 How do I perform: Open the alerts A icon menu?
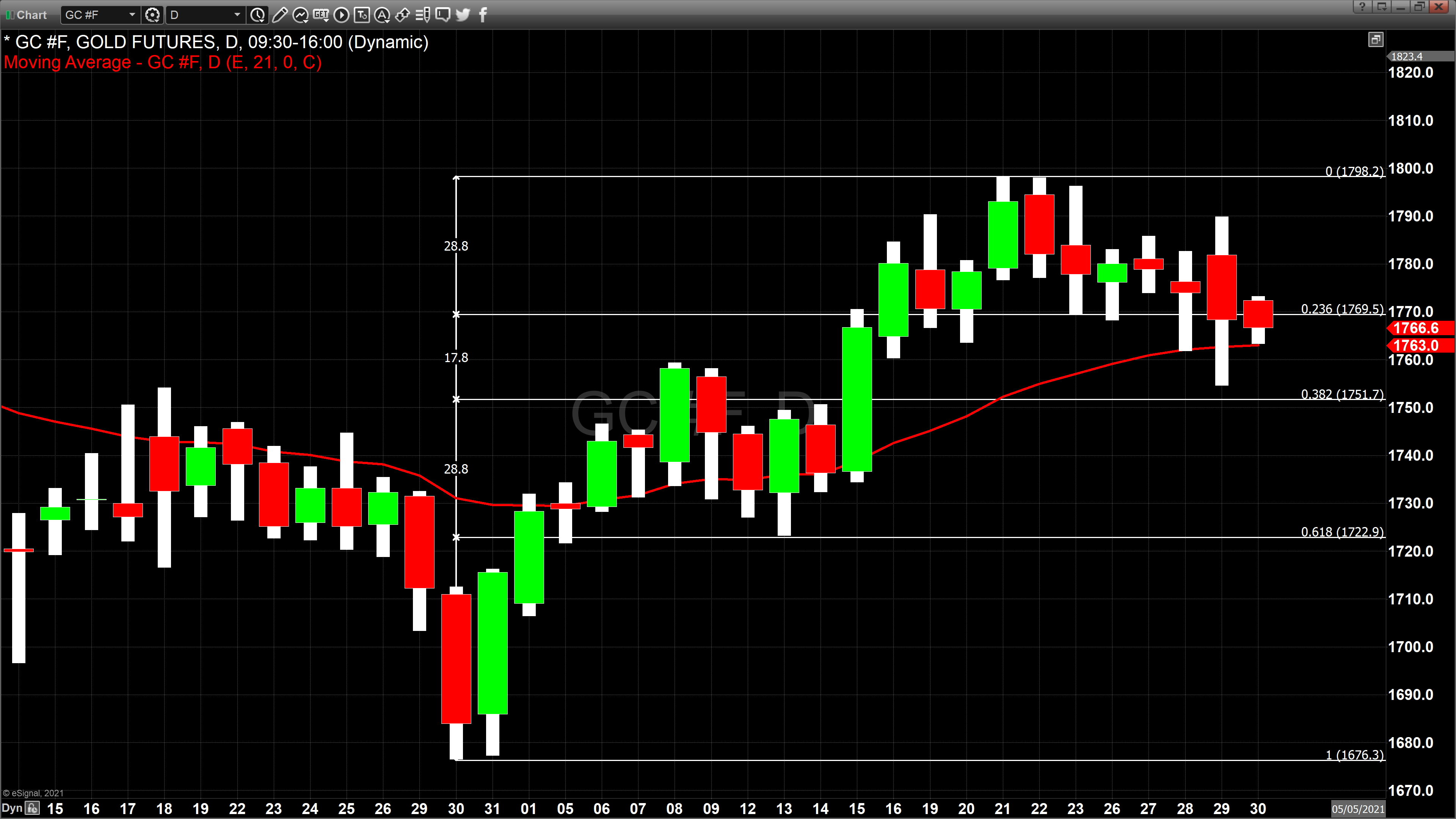pos(382,15)
